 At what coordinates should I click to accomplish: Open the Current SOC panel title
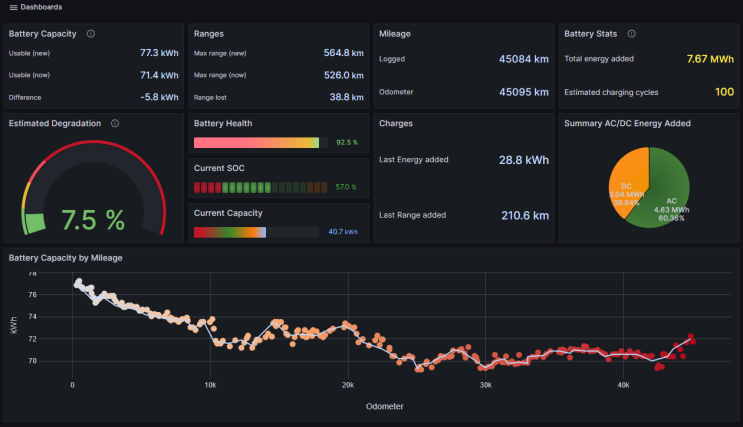[219, 168]
